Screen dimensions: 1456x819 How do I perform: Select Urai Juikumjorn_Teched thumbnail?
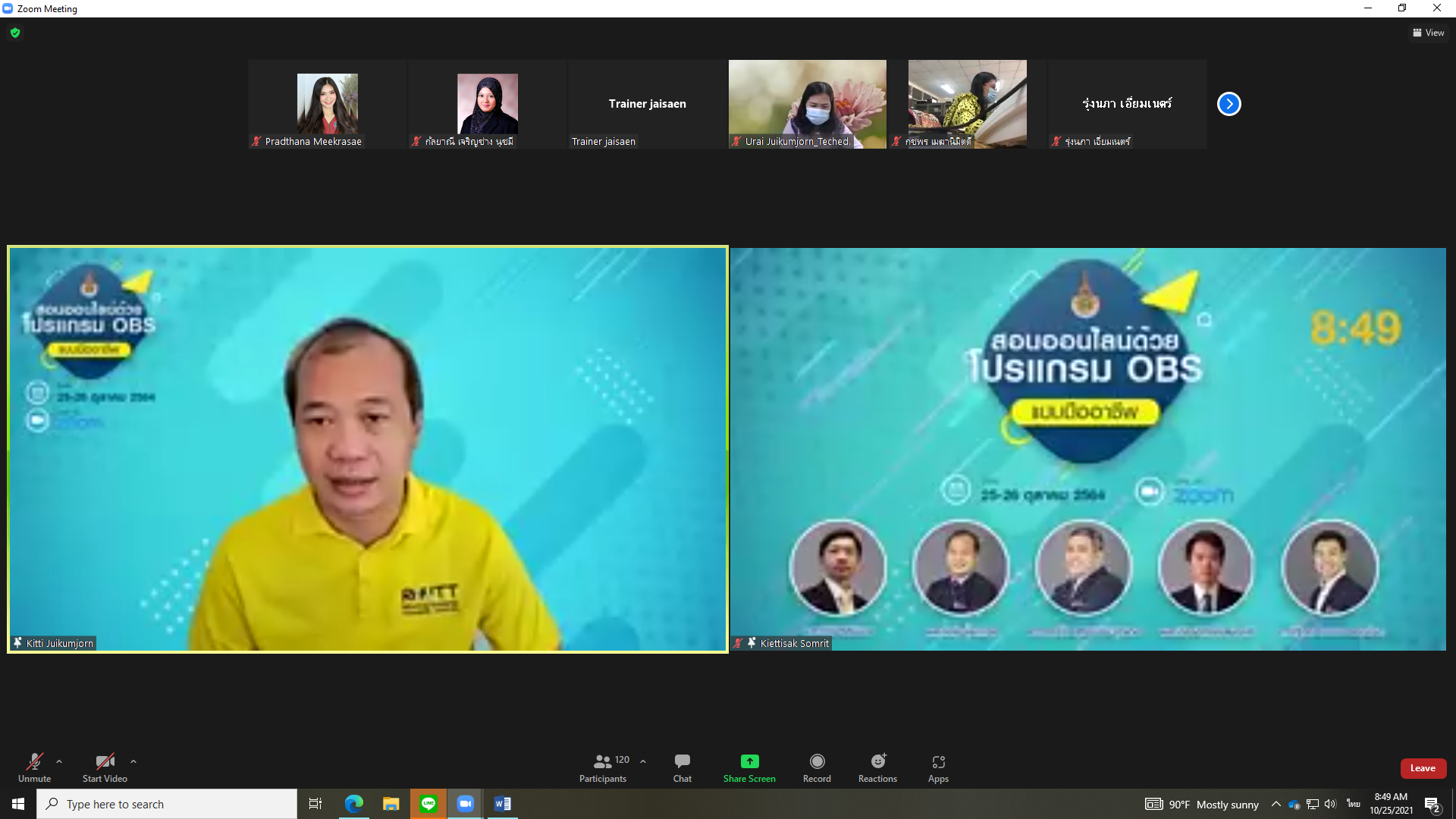[x=808, y=104]
